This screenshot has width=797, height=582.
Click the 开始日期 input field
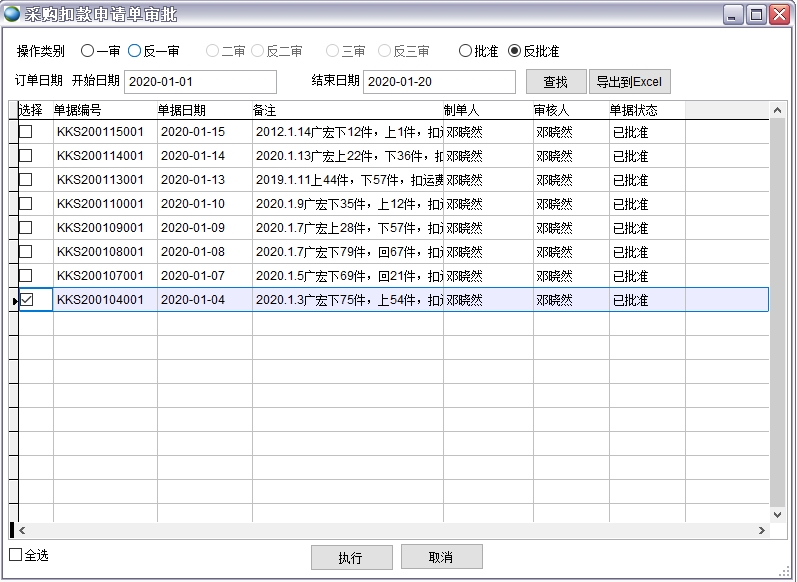pyautogui.click(x=200, y=82)
